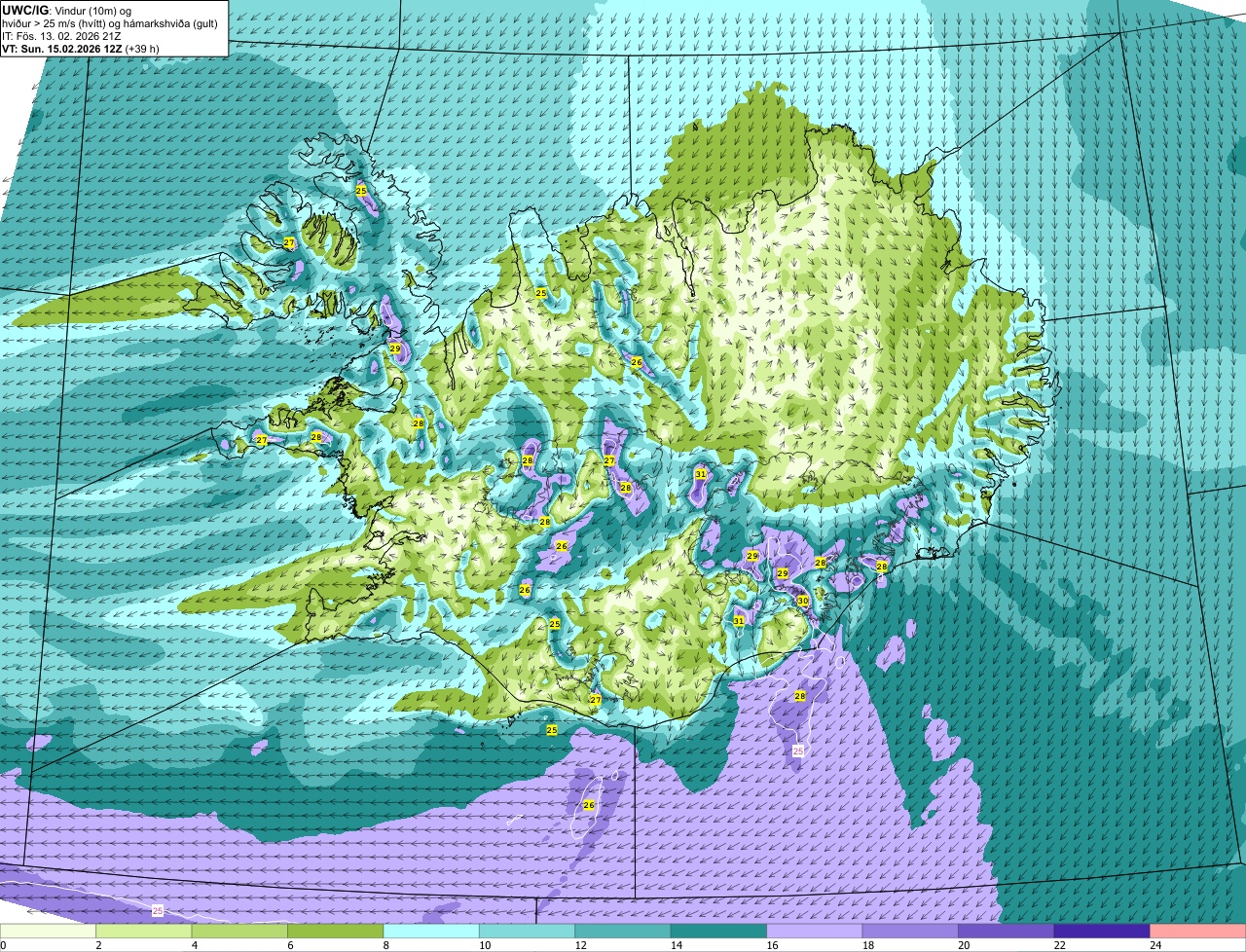Click the 'UWC/IG: Vindur (10m) og' title line

(x=67, y=10)
